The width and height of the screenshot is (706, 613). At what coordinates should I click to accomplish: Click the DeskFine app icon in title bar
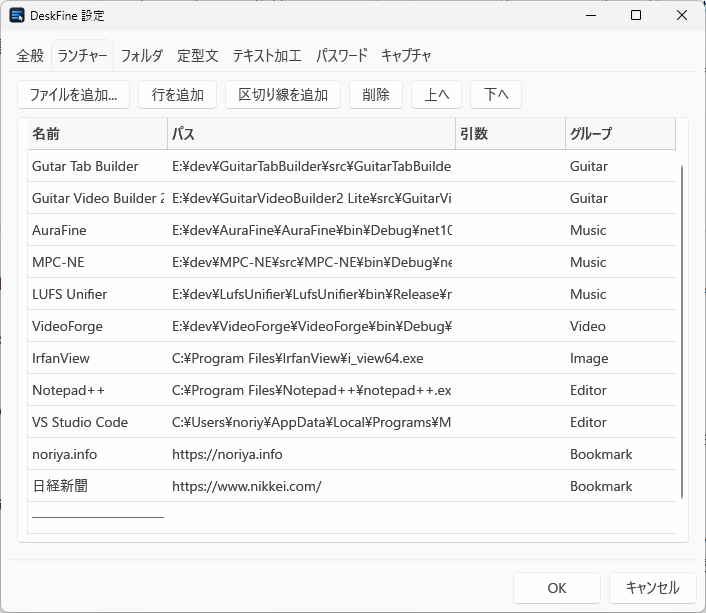(17, 15)
